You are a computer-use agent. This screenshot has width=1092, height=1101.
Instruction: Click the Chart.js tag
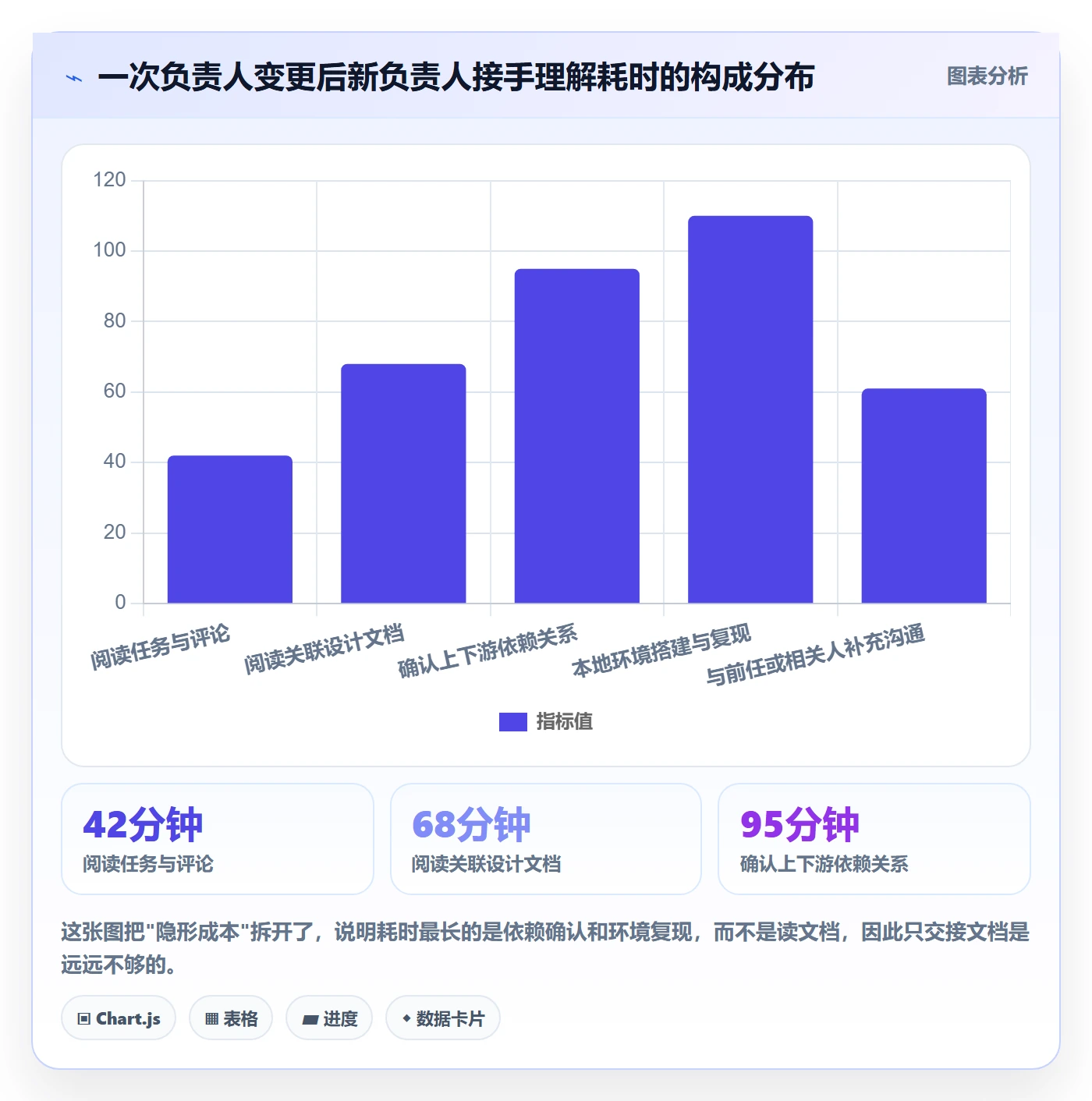point(119,1018)
